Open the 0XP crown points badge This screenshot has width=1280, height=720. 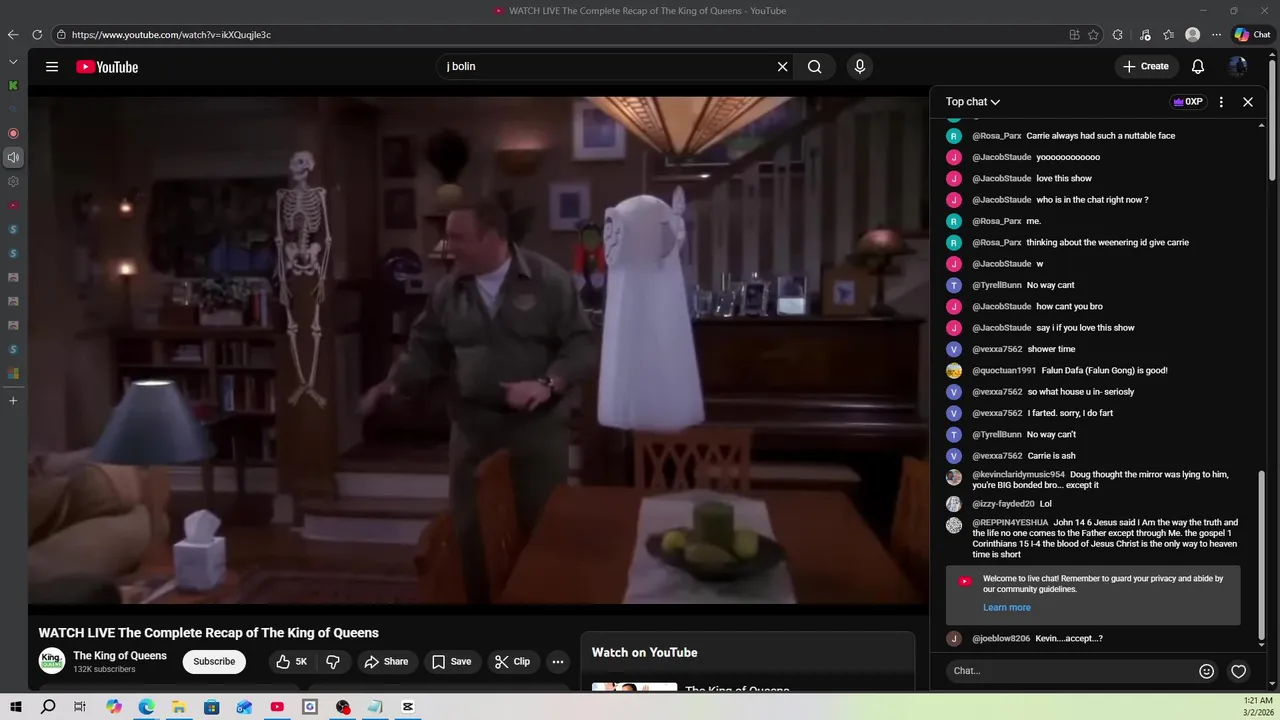click(x=1188, y=102)
